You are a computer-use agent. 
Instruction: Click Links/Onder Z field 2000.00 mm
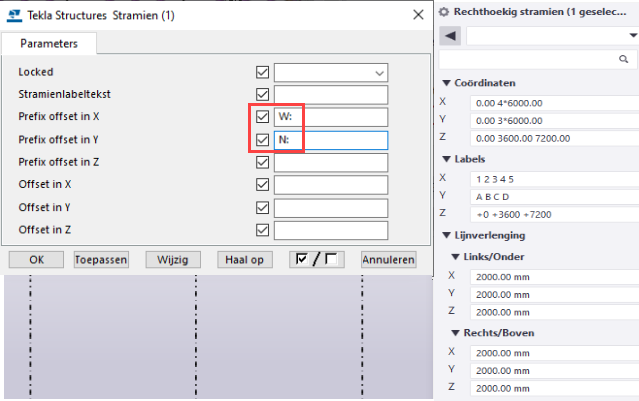click(555, 313)
